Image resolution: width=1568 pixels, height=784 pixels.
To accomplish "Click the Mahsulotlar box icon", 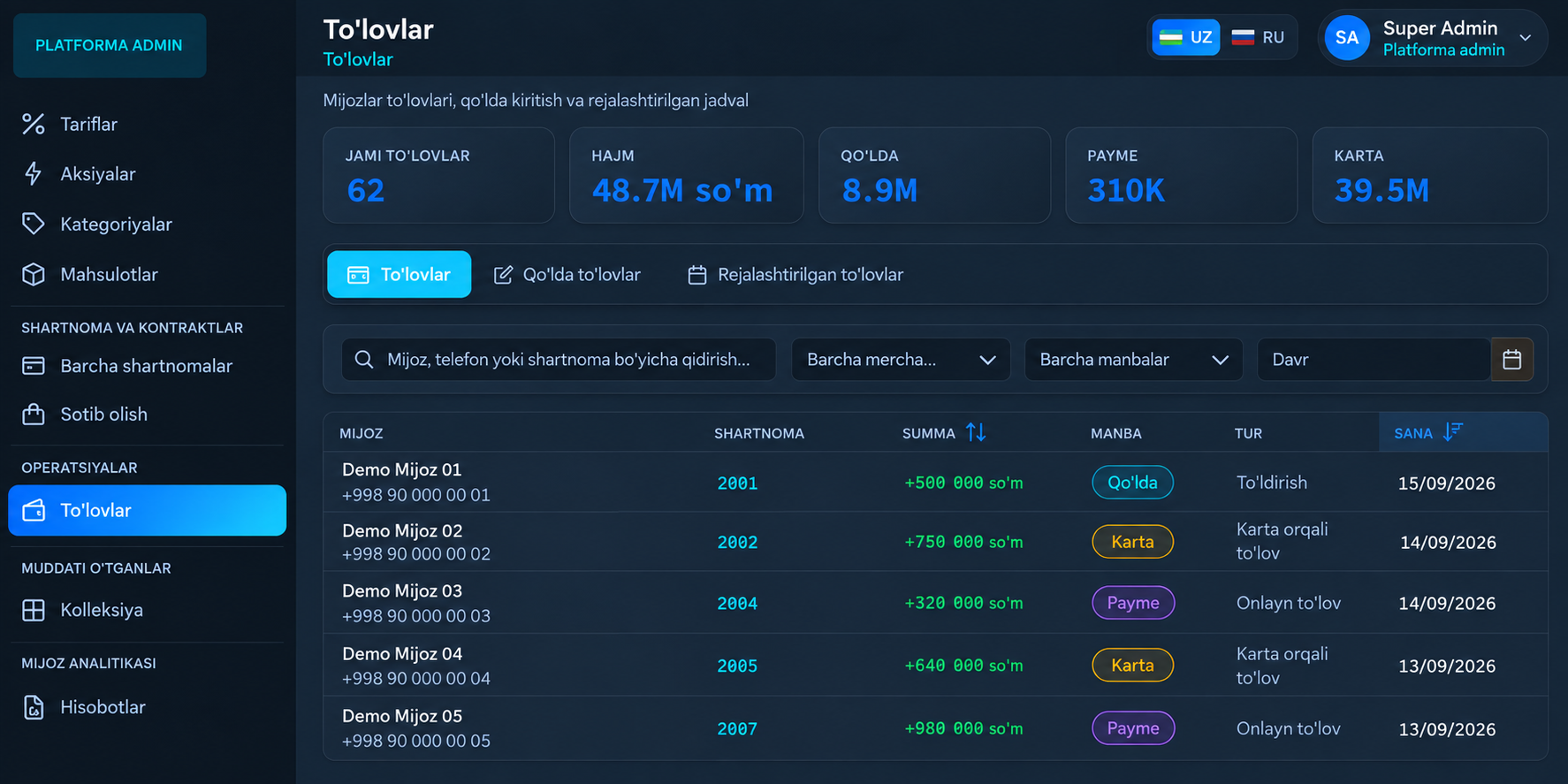I will [34, 275].
